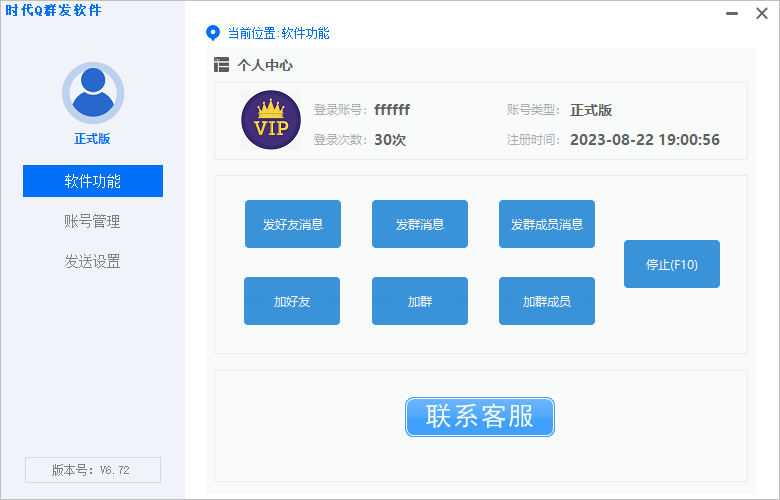Click the 个人中心 panel header icon
Image resolution: width=780 pixels, height=500 pixels.
[221, 65]
